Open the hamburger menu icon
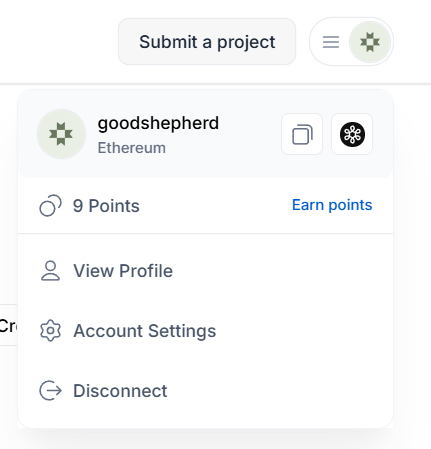Screen dimensions: 431x449 coord(331,42)
